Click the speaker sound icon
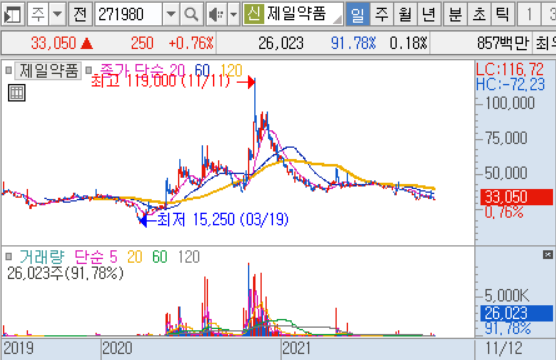The width and height of the screenshot is (556, 360). 216,14
